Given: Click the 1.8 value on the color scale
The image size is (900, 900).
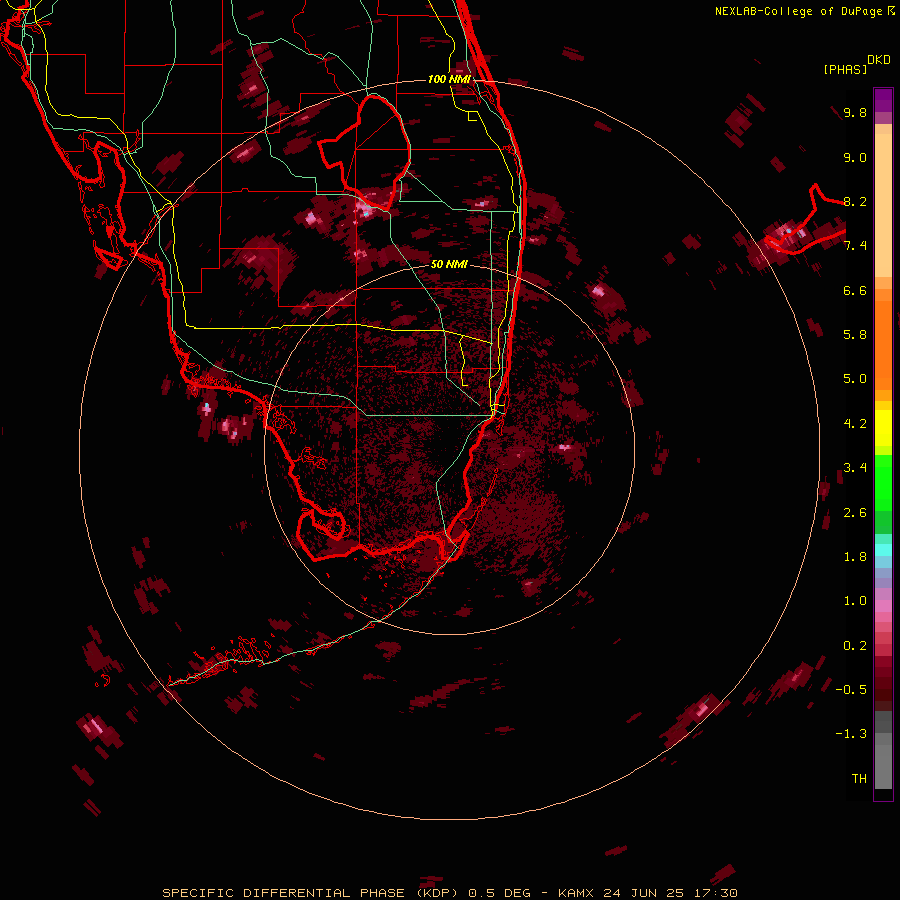Looking at the screenshot, I should tap(855, 557).
